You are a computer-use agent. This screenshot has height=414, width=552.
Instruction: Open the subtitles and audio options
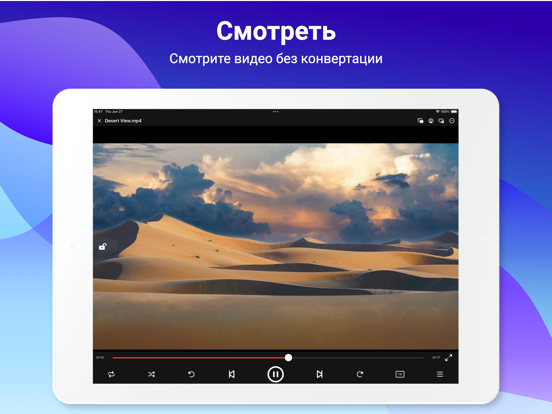coord(441,121)
